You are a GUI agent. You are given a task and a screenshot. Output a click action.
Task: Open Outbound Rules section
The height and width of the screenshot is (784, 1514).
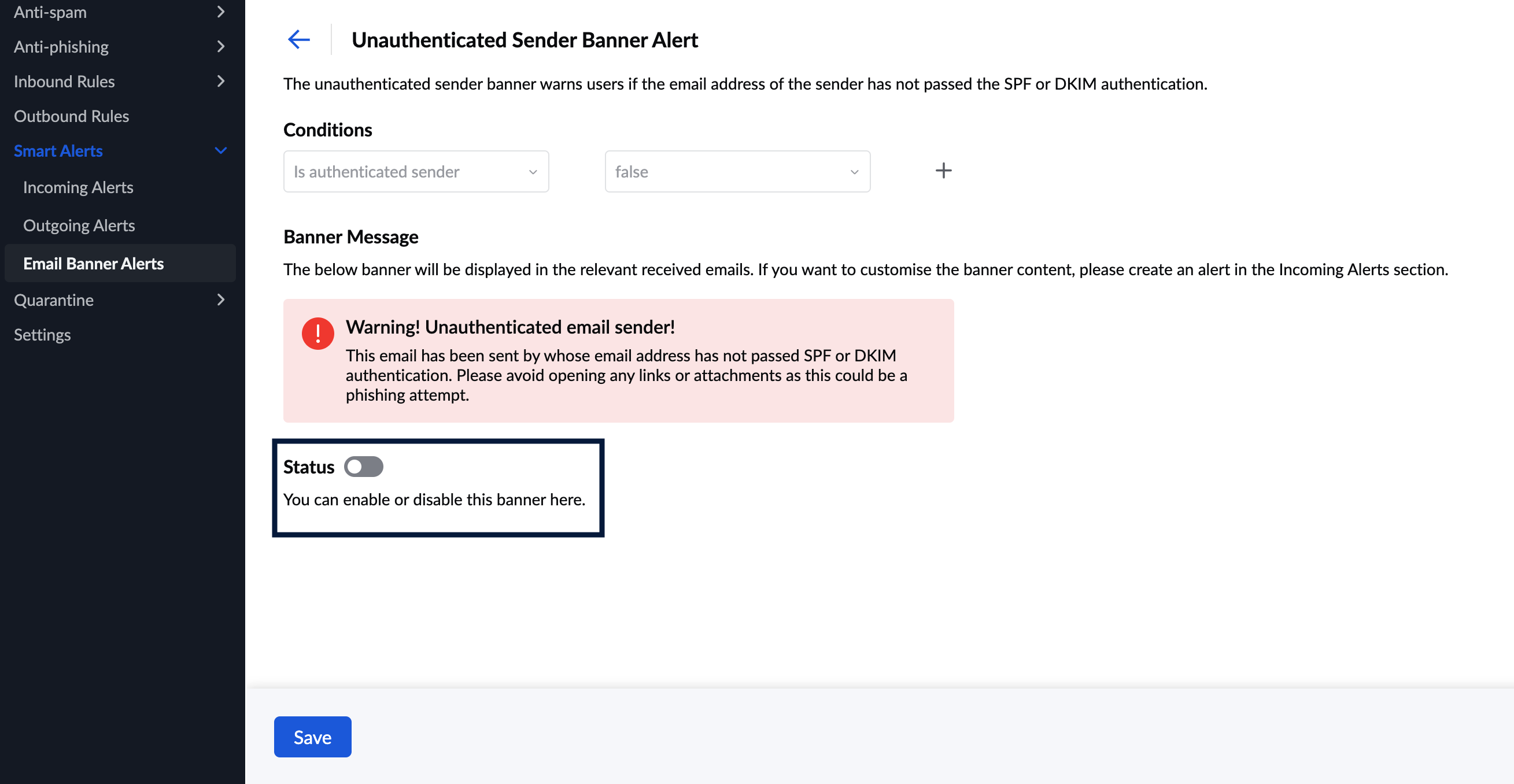tap(72, 116)
